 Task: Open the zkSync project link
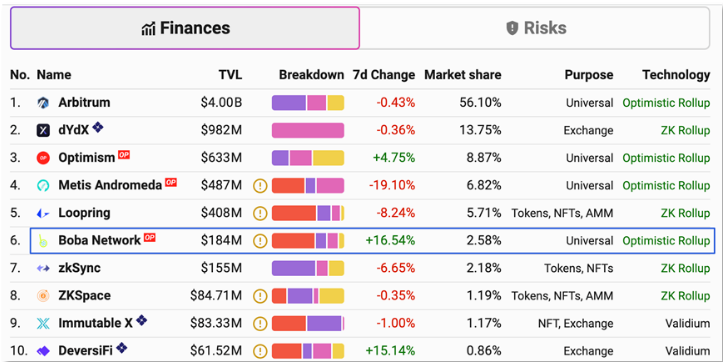(x=79, y=268)
